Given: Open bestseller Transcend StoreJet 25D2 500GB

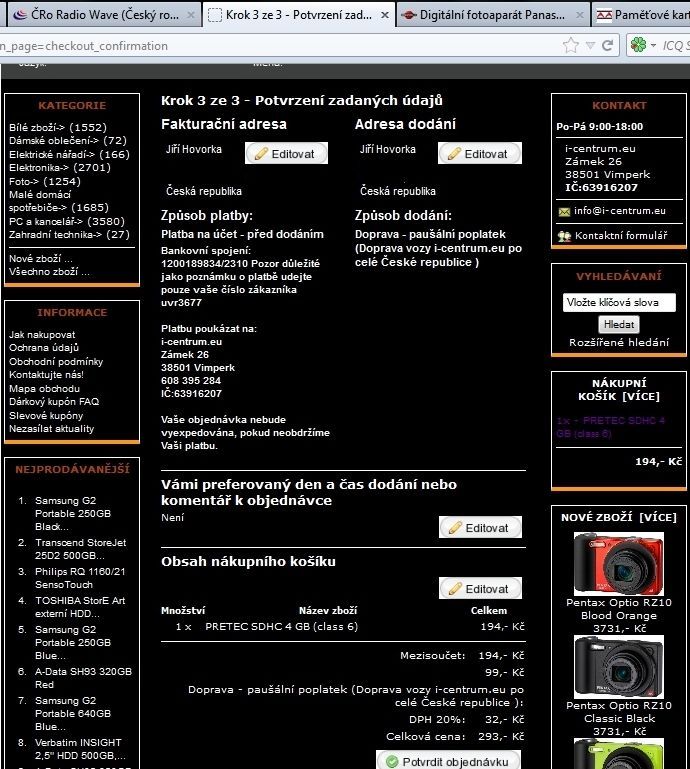Looking at the screenshot, I should 80,549.
